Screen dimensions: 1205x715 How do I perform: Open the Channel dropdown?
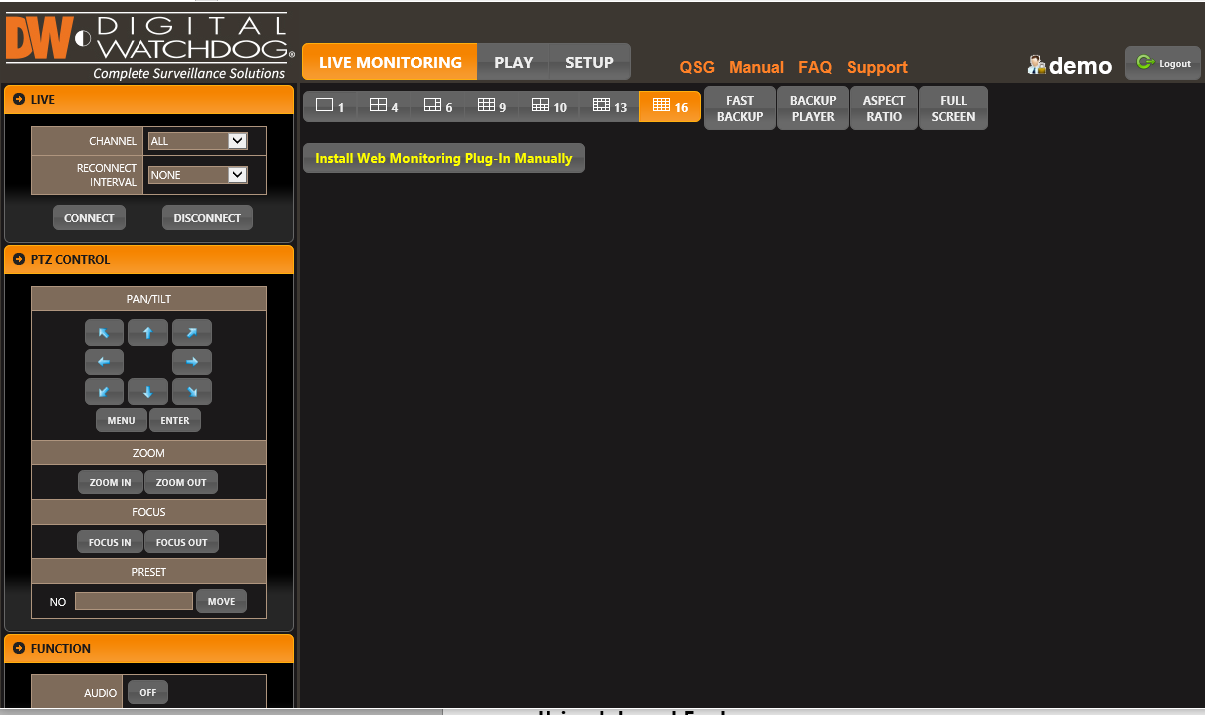pos(197,141)
